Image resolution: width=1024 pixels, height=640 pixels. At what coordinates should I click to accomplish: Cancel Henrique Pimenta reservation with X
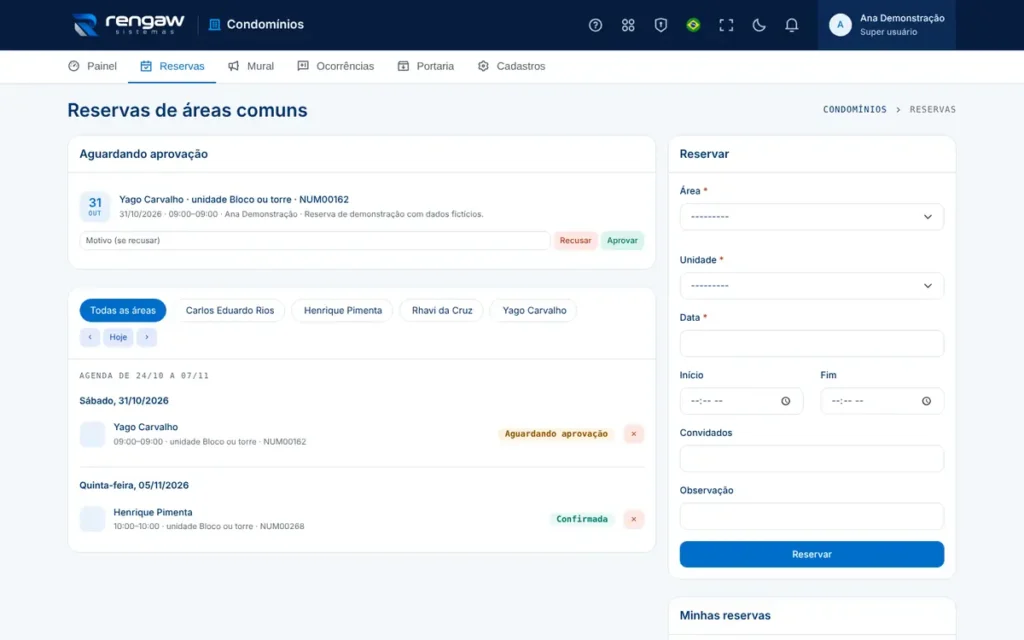pos(633,519)
